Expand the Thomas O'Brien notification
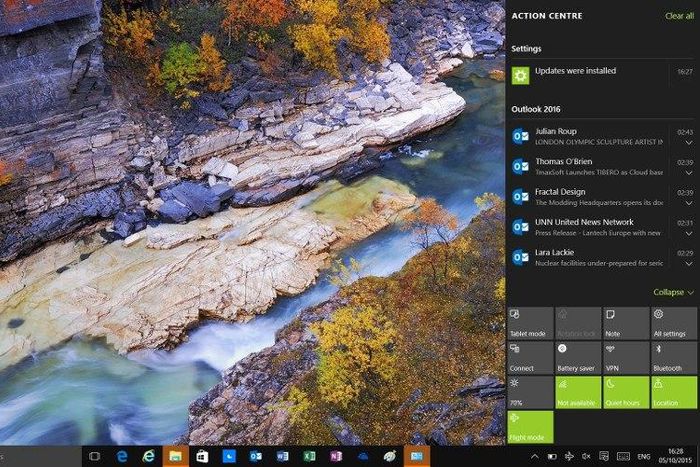The height and width of the screenshot is (467, 700). tap(689, 173)
